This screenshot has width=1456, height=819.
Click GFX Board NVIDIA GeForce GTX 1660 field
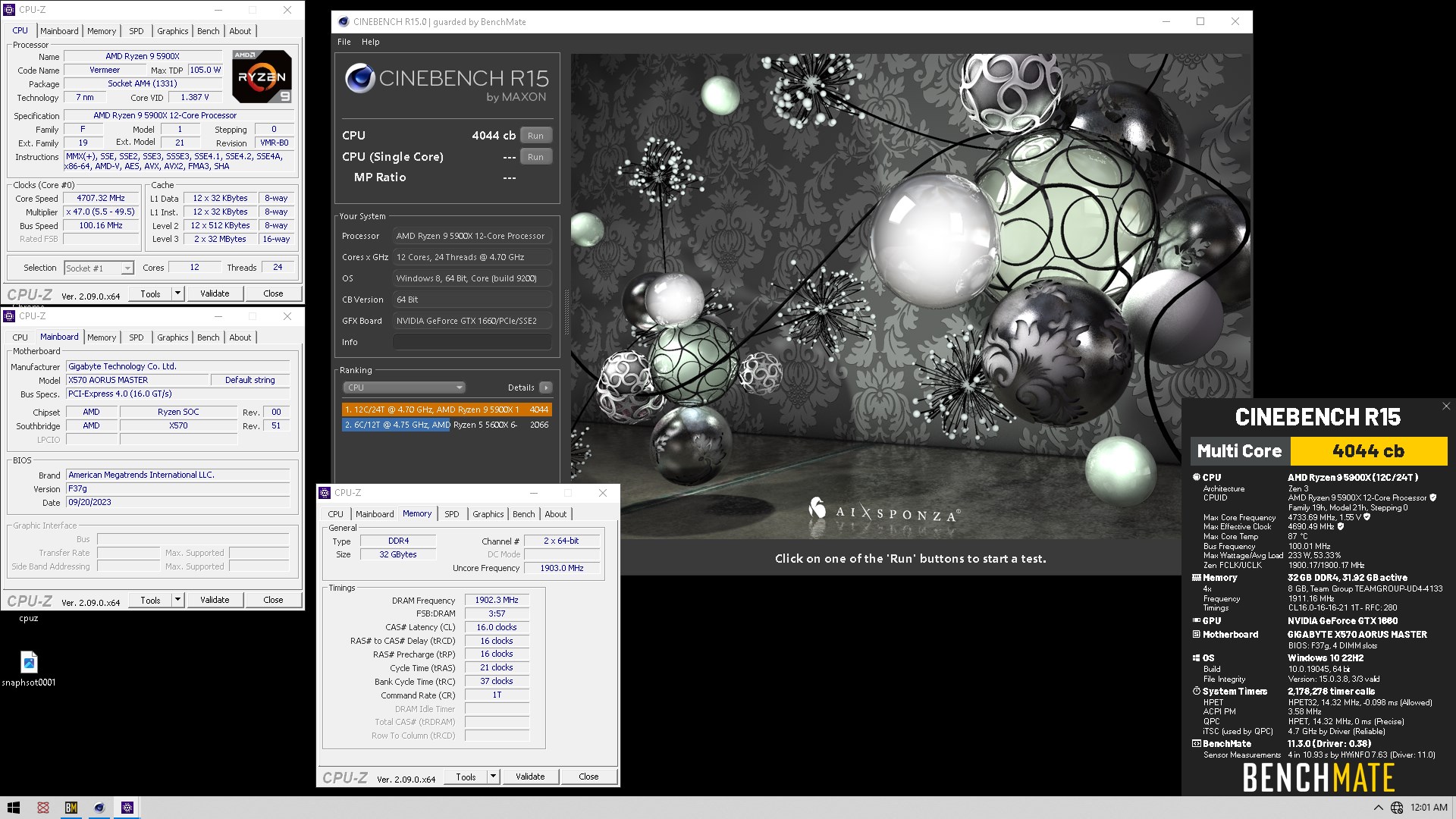click(472, 321)
